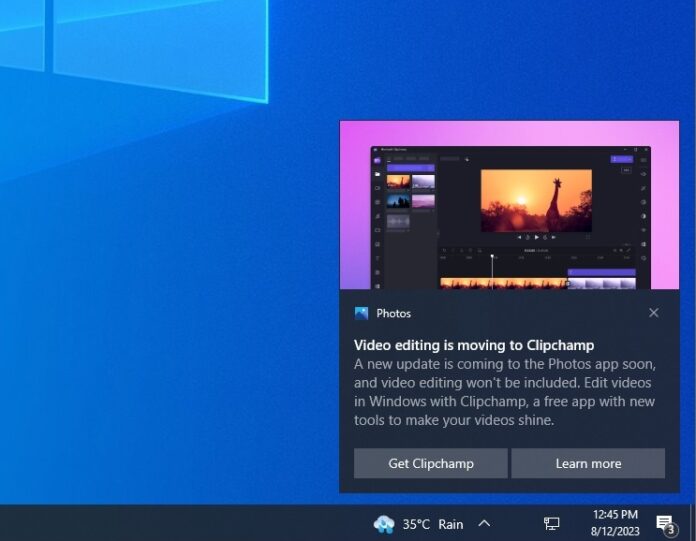Screen dimensions: 696x541
Task: Click the notification title about Clipchamp
Action: pyautogui.click(x=474, y=345)
